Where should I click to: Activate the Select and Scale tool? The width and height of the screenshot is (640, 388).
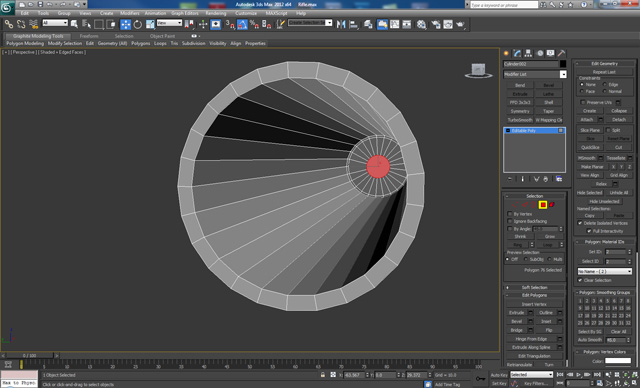150,24
